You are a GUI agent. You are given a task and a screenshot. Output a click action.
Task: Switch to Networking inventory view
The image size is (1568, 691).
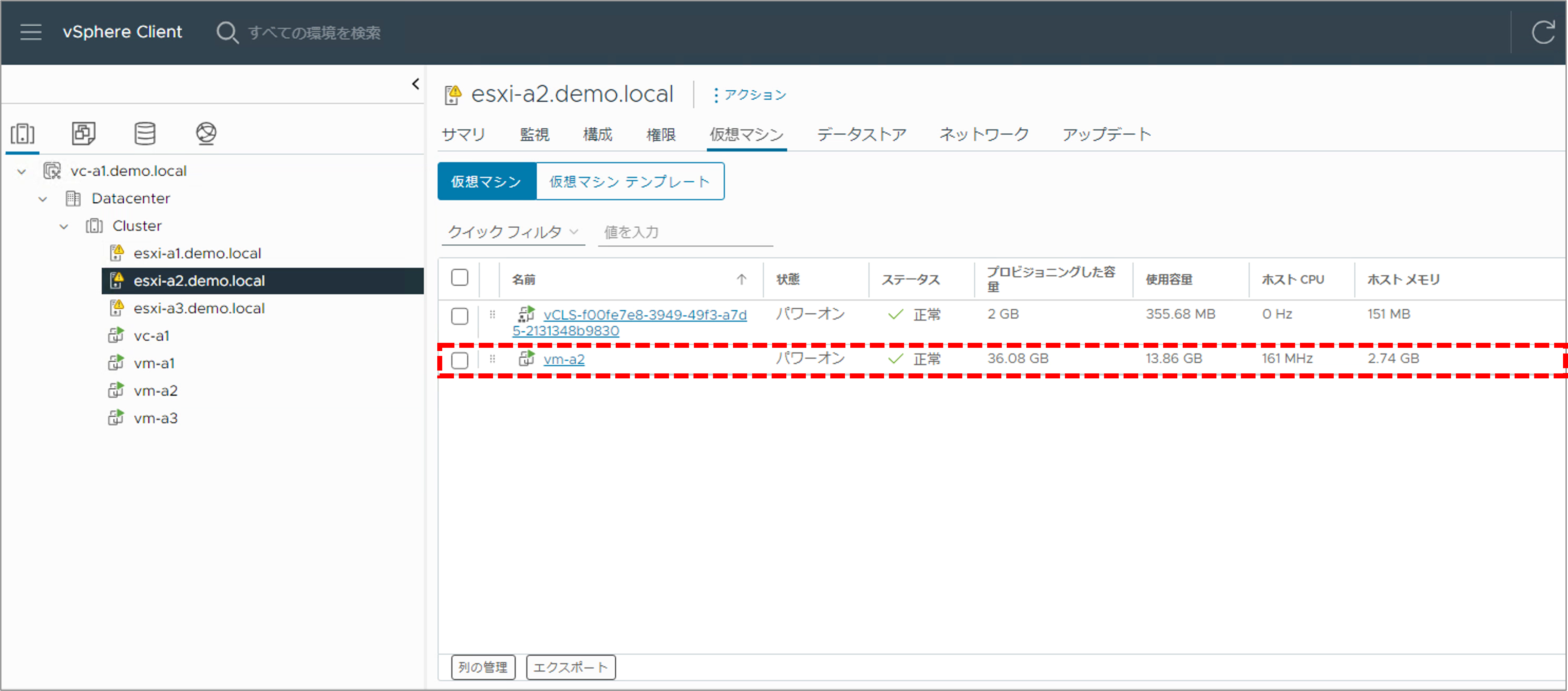click(206, 133)
